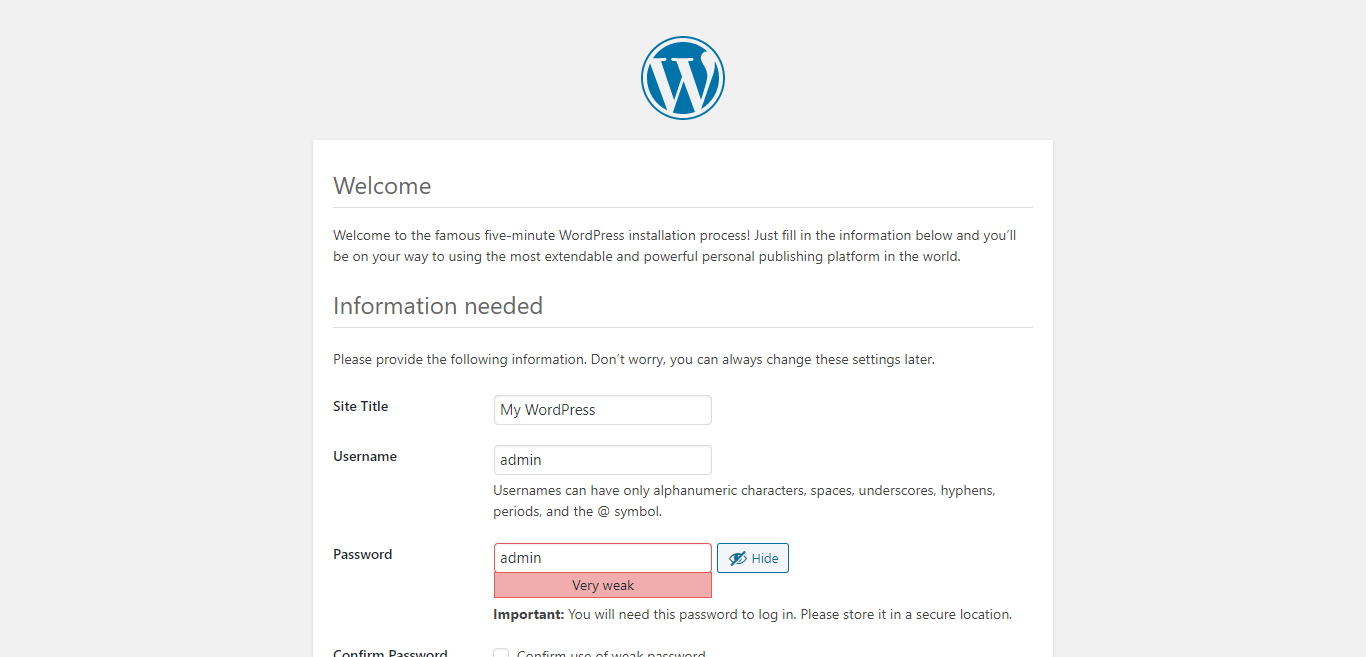Click the usernames allowed characters hint
The height and width of the screenshot is (657, 1366).
[744, 501]
